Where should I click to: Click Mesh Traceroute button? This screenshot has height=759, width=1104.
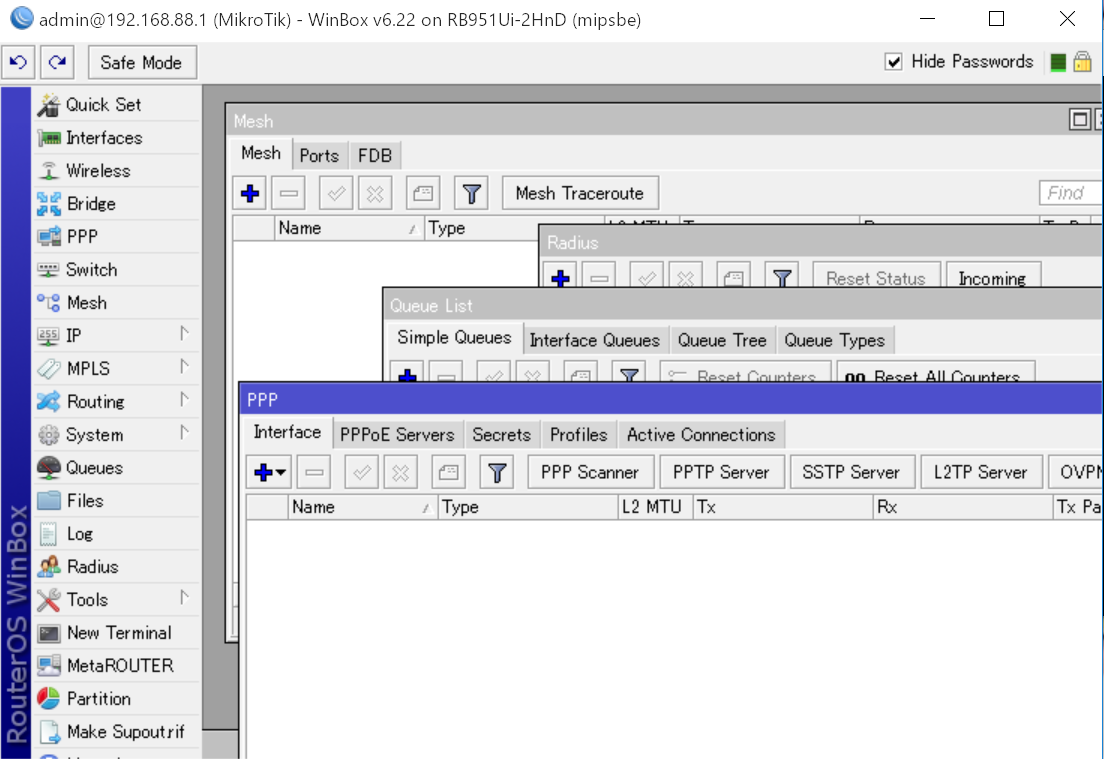[x=580, y=194]
